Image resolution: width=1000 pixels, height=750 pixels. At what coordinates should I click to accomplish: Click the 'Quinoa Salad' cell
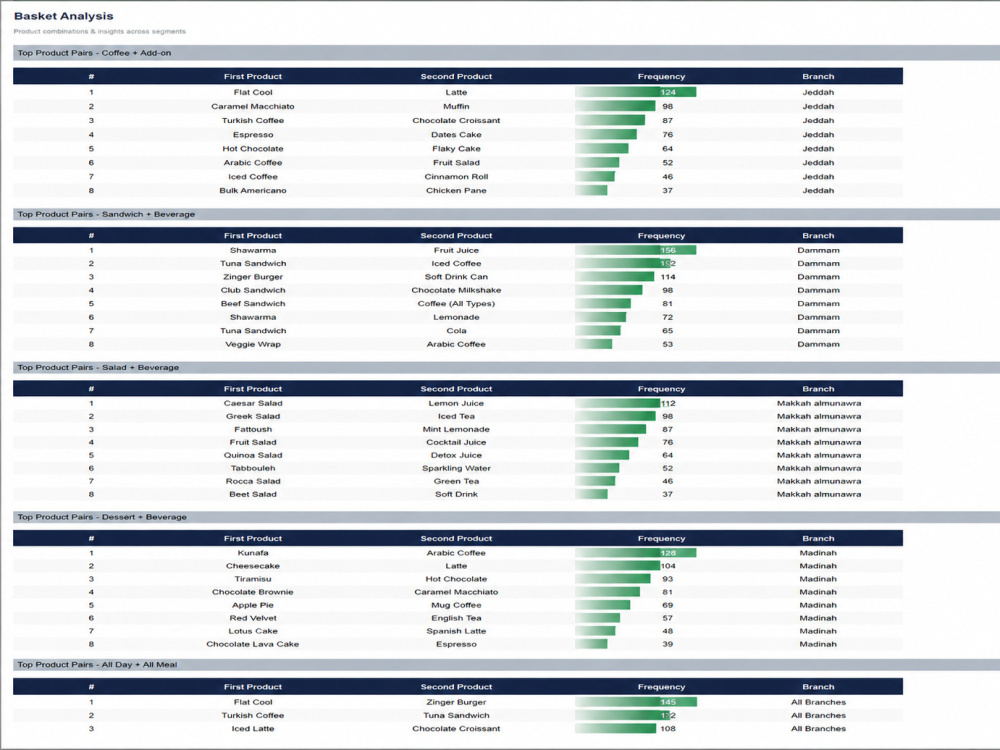(x=253, y=455)
